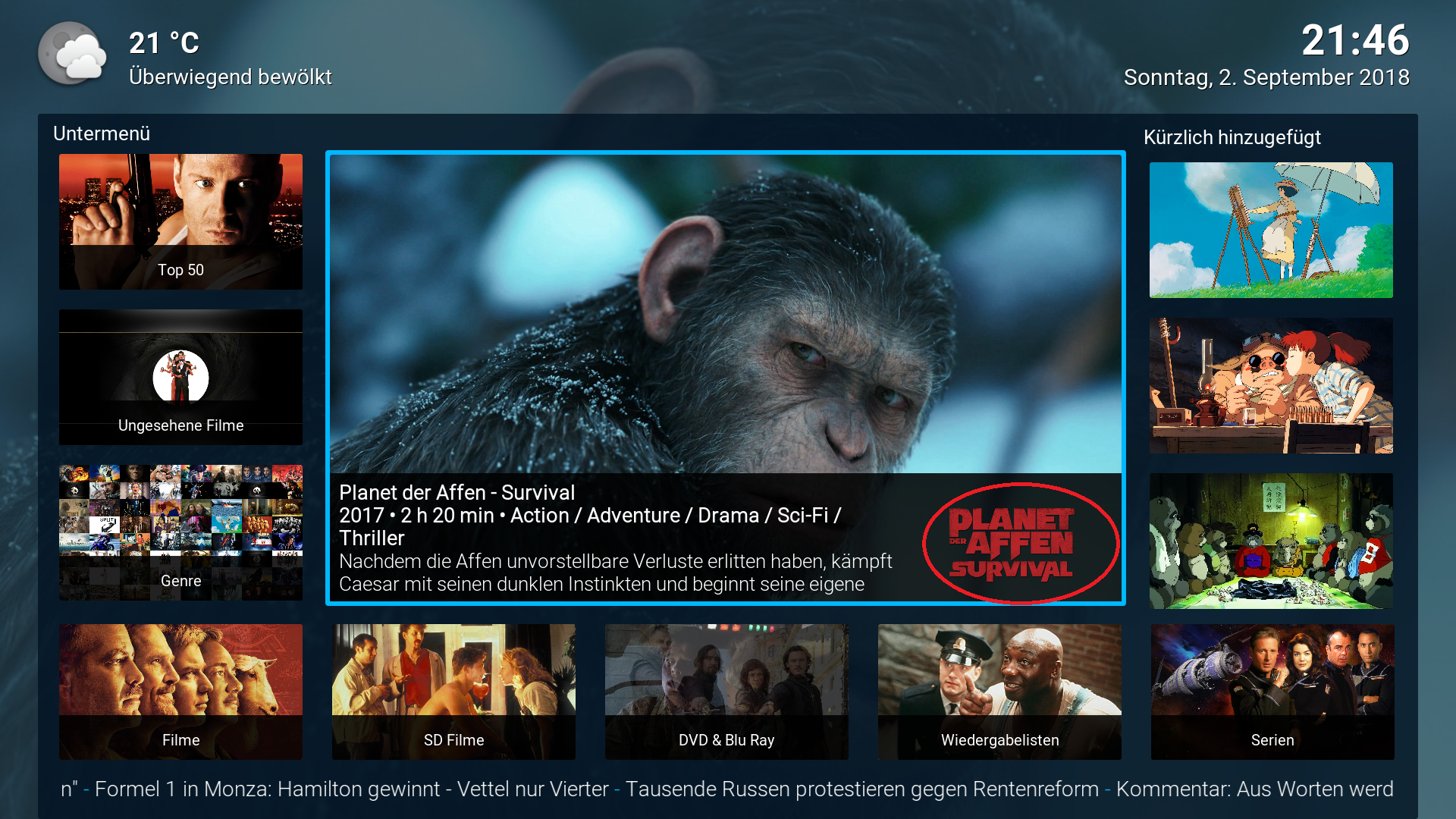
Task: Click the Überwiegend bewölkt weather text
Action: 231,77
